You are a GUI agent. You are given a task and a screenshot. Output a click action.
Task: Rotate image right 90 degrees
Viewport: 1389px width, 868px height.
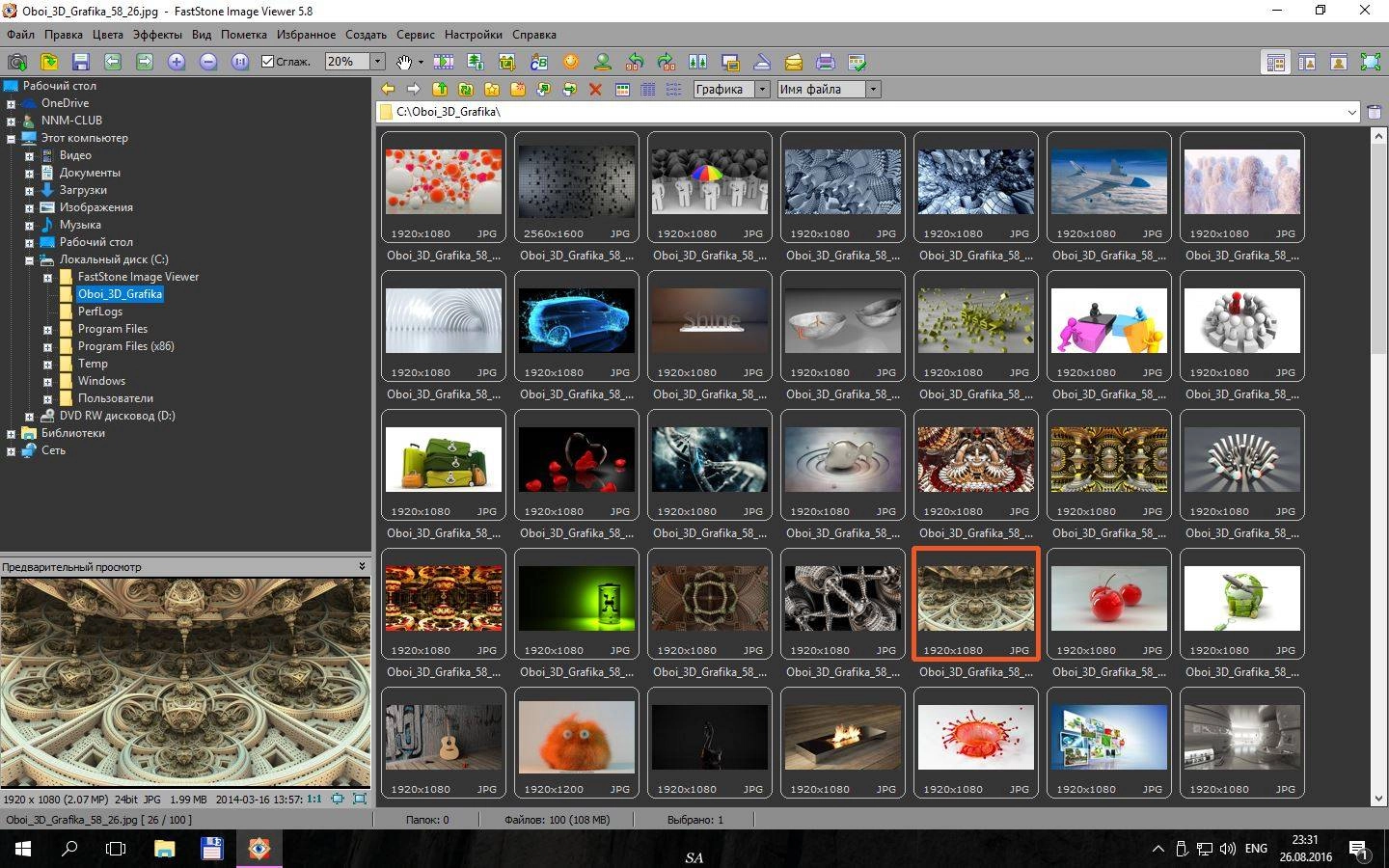667,62
